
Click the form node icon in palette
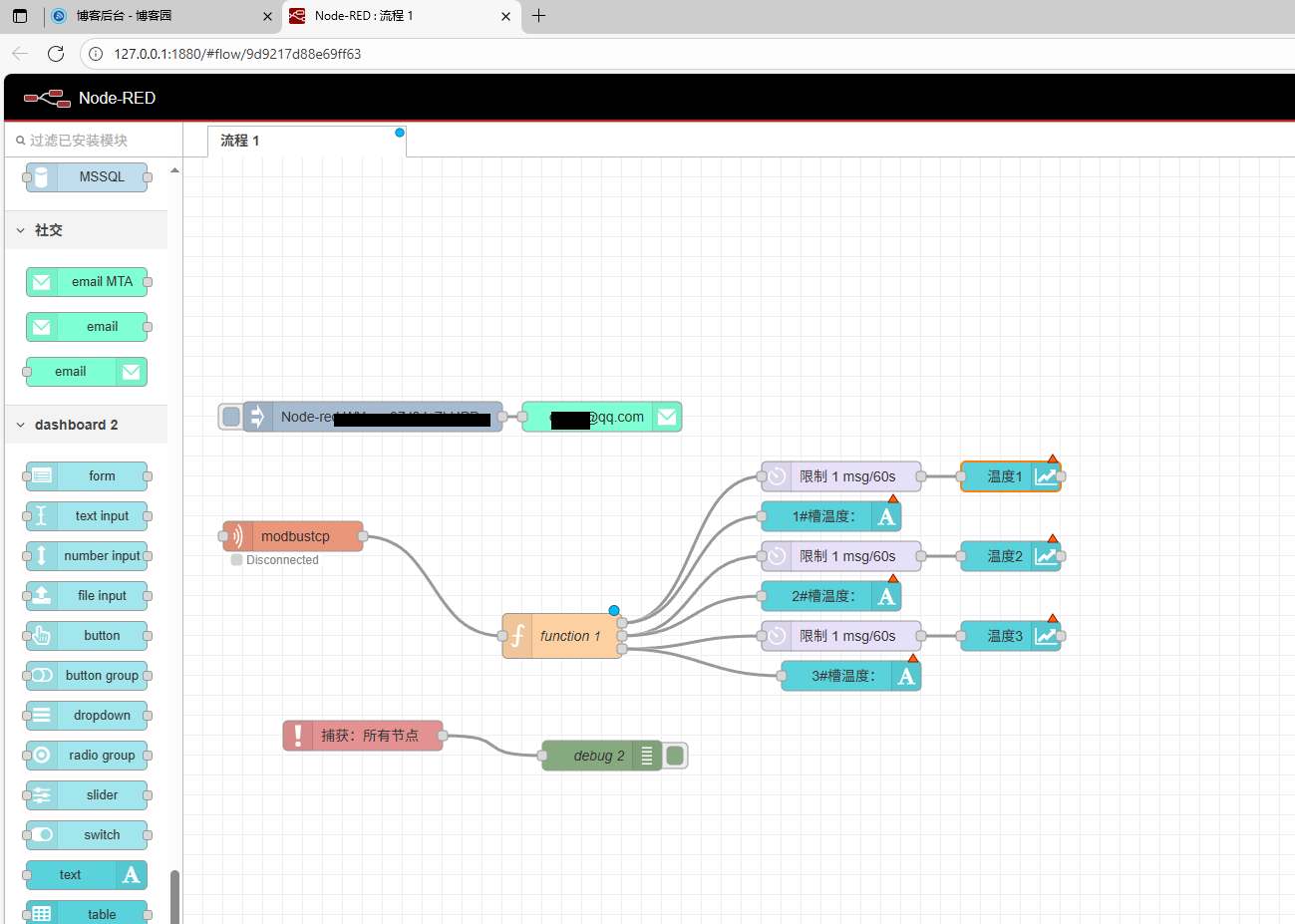click(42, 476)
